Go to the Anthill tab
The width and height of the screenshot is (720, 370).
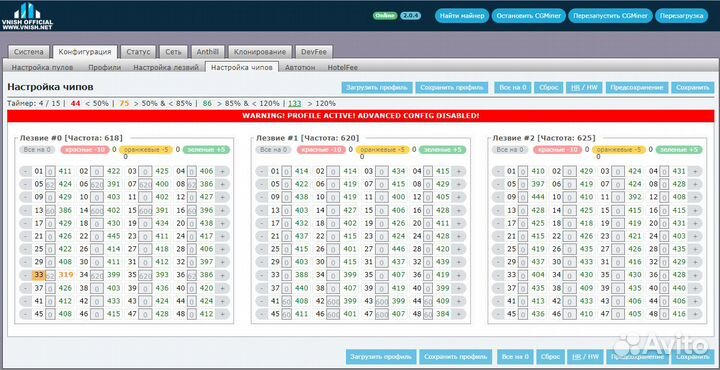click(208, 52)
